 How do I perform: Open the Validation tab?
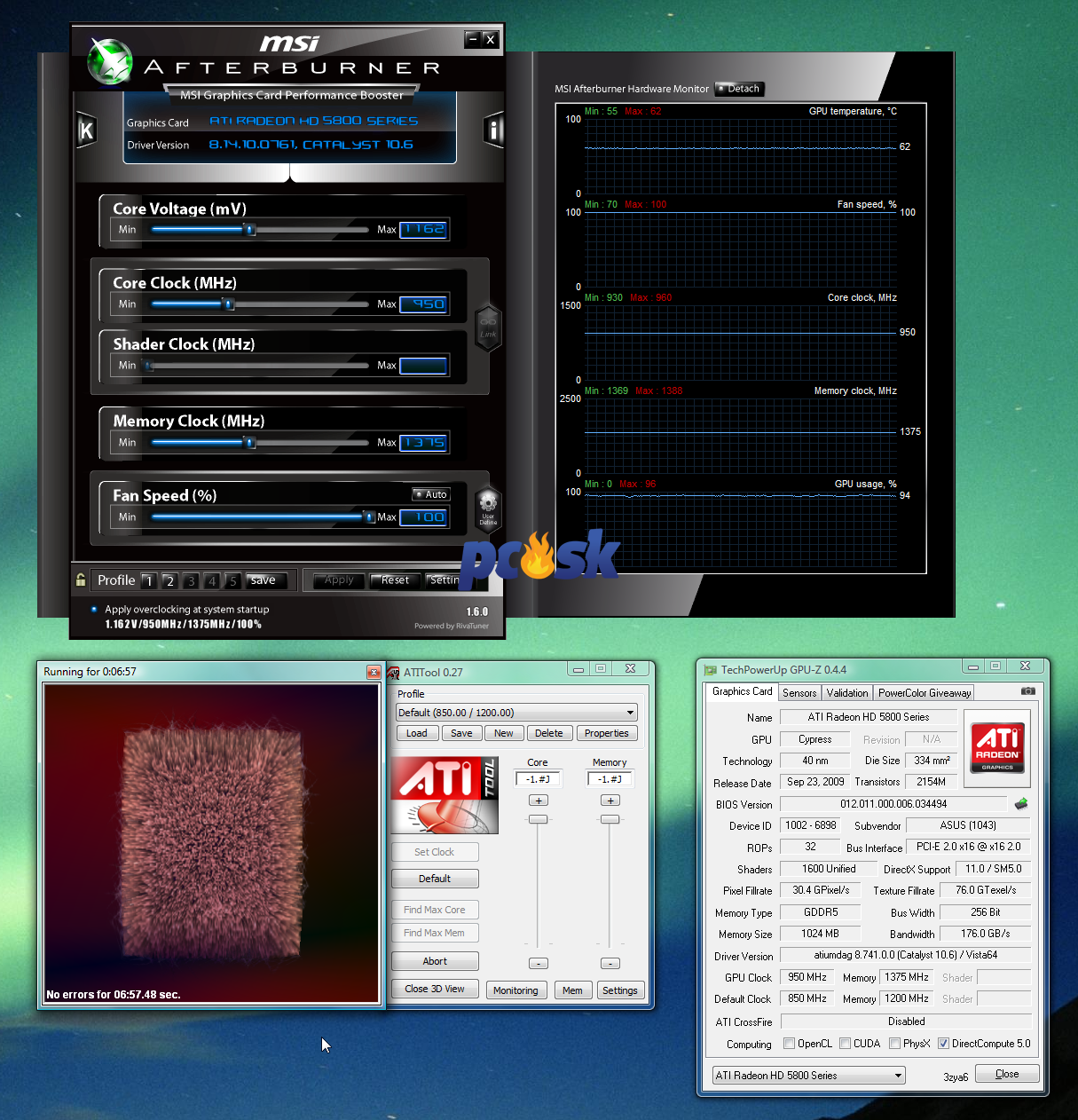coord(847,693)
